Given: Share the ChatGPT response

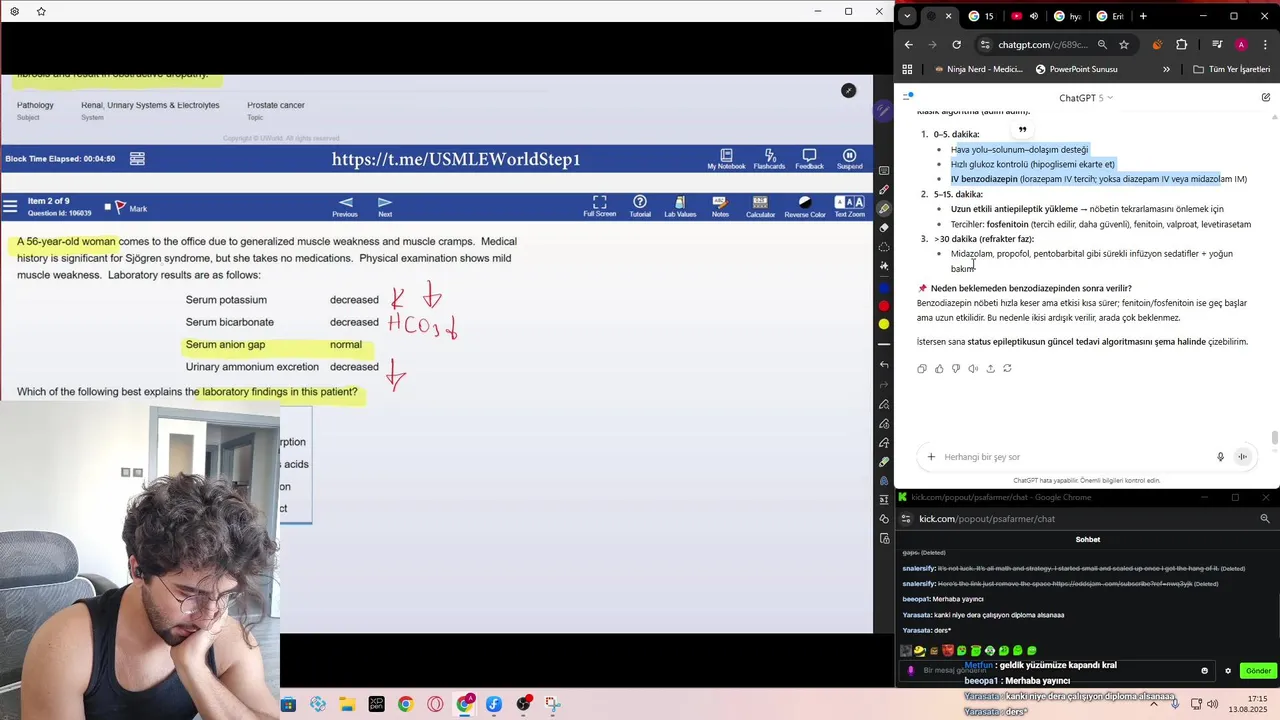Looking at the screenshot, I should [x=990, y=369].
